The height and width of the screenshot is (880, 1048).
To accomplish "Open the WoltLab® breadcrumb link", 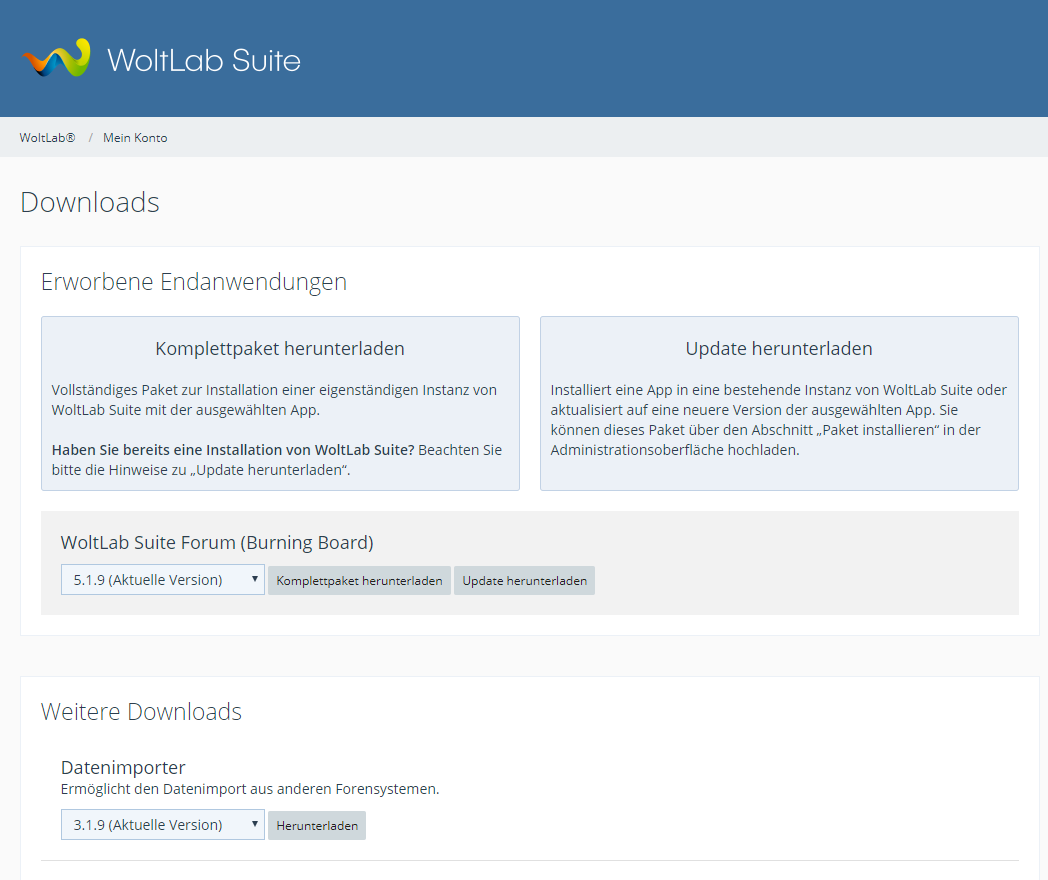I will [x=47, y=138].
